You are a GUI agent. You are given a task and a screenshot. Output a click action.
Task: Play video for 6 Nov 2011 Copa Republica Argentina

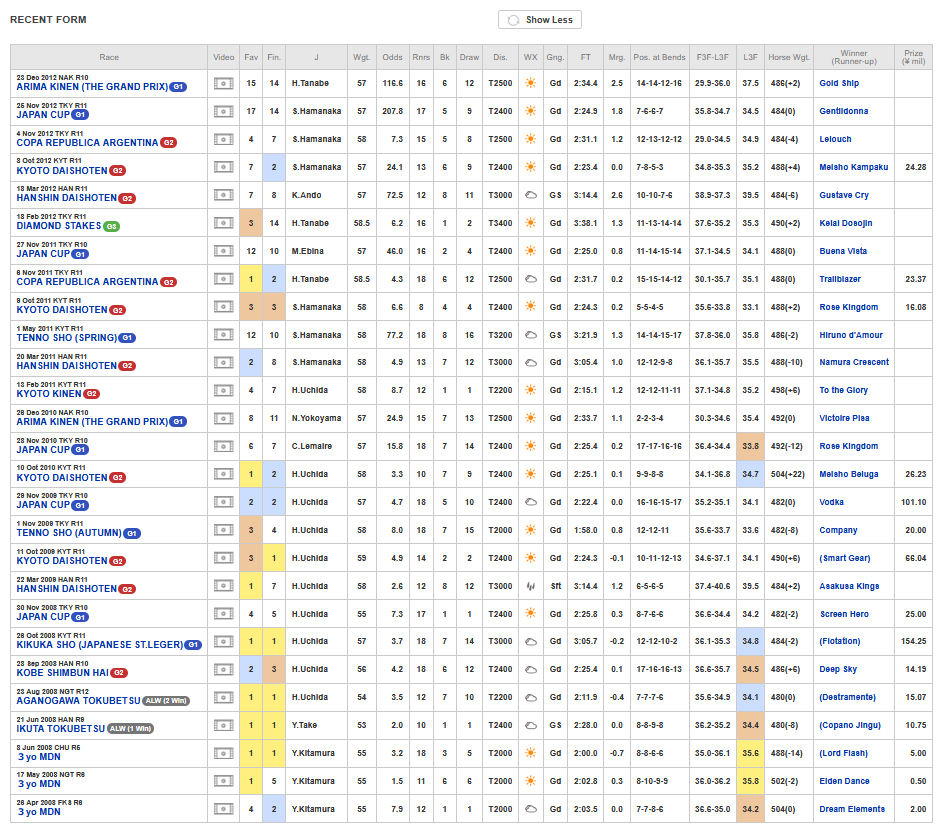223,279
